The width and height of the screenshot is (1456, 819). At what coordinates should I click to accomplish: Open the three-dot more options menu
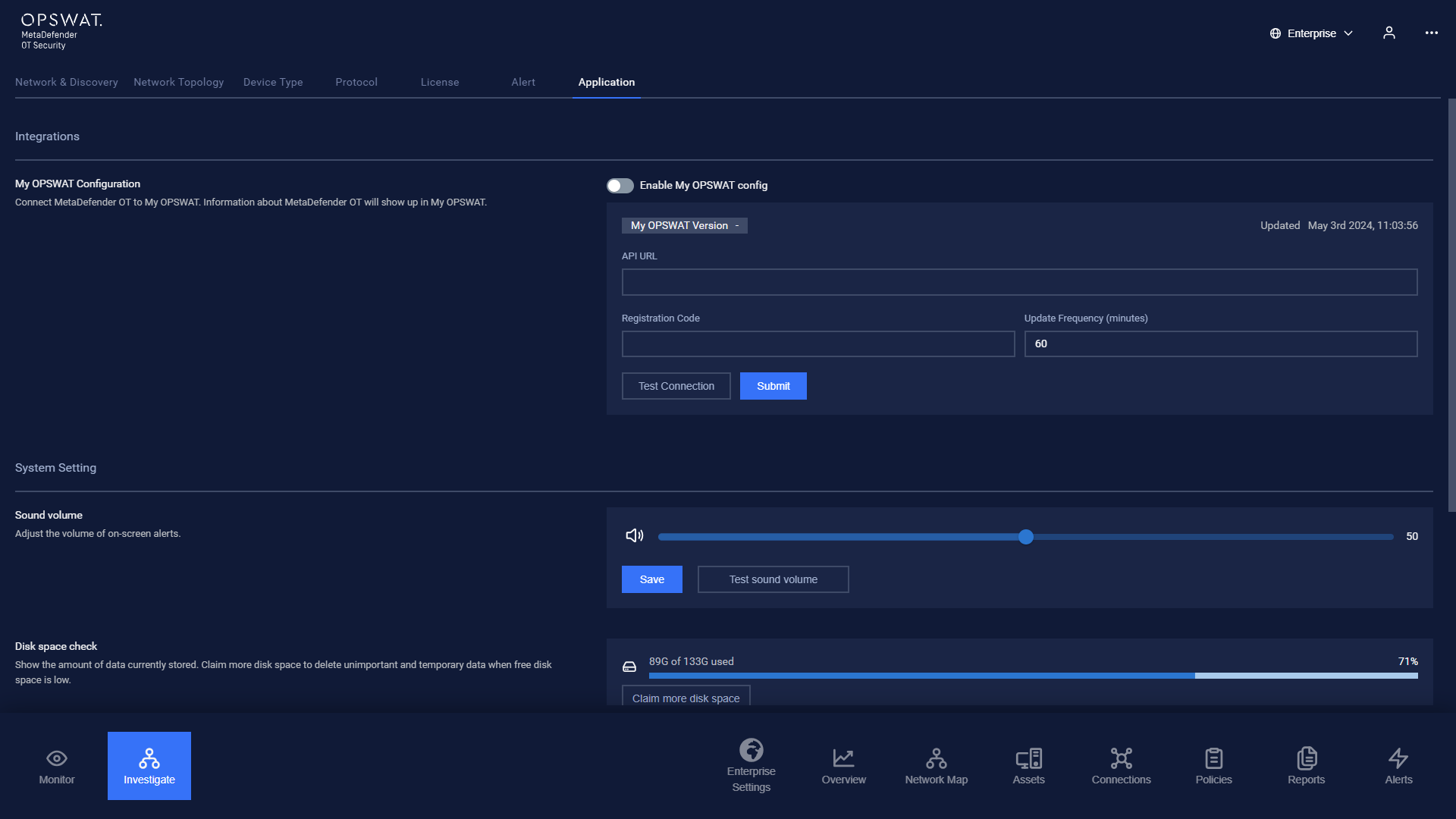click(1432, 33)
